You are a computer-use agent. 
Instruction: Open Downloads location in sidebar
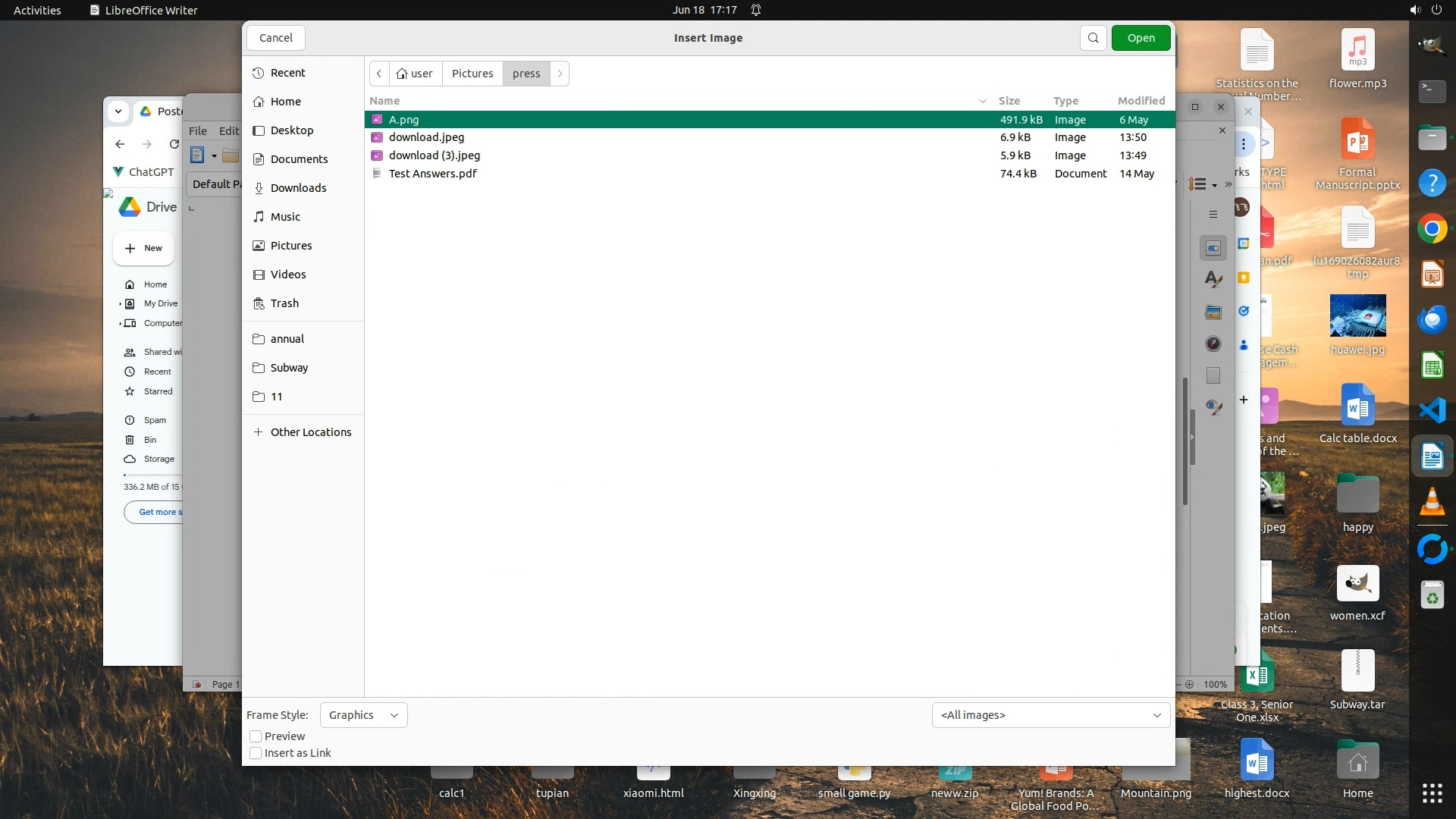pos(298,188)
